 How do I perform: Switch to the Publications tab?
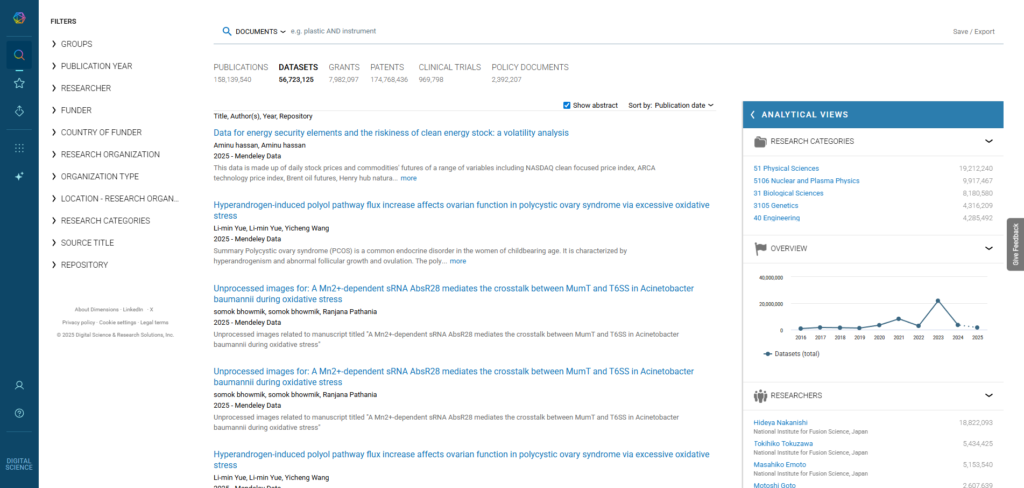[x=241, y=67]
